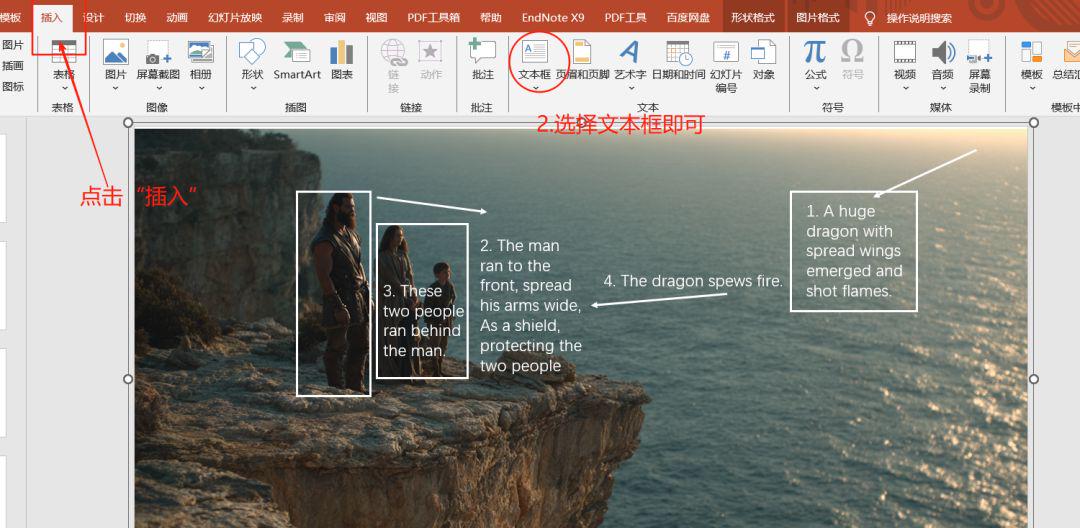Expand the 文本框 dropdown arrow
This screenshot has width=1080, height=528.
(534, 87)
